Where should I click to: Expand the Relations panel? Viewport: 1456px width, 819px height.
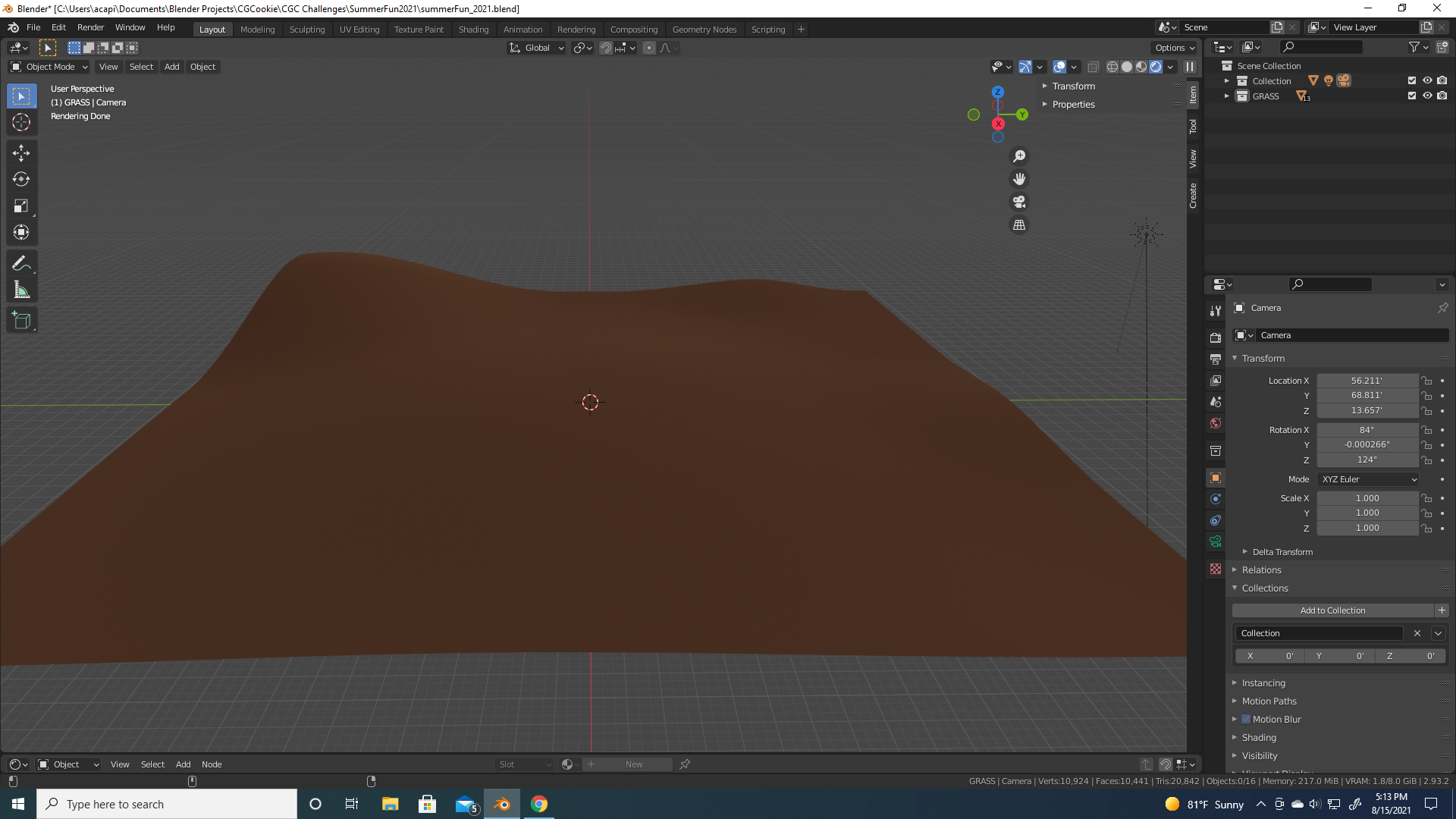[1261, 570]
